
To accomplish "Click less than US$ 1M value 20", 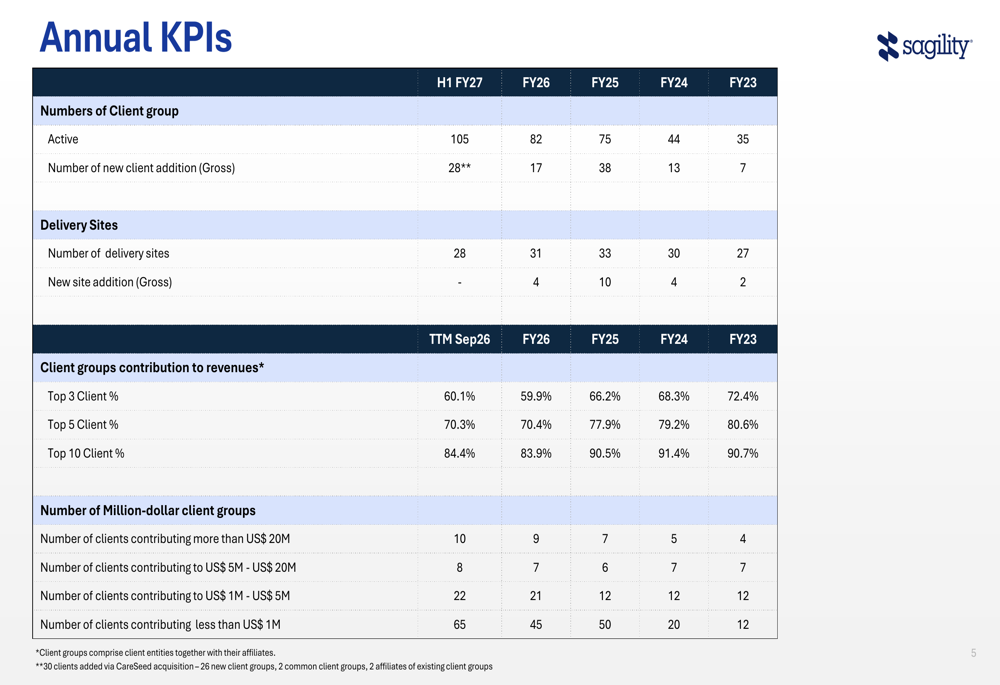I will pyautogui.click(x=673, y=624).
